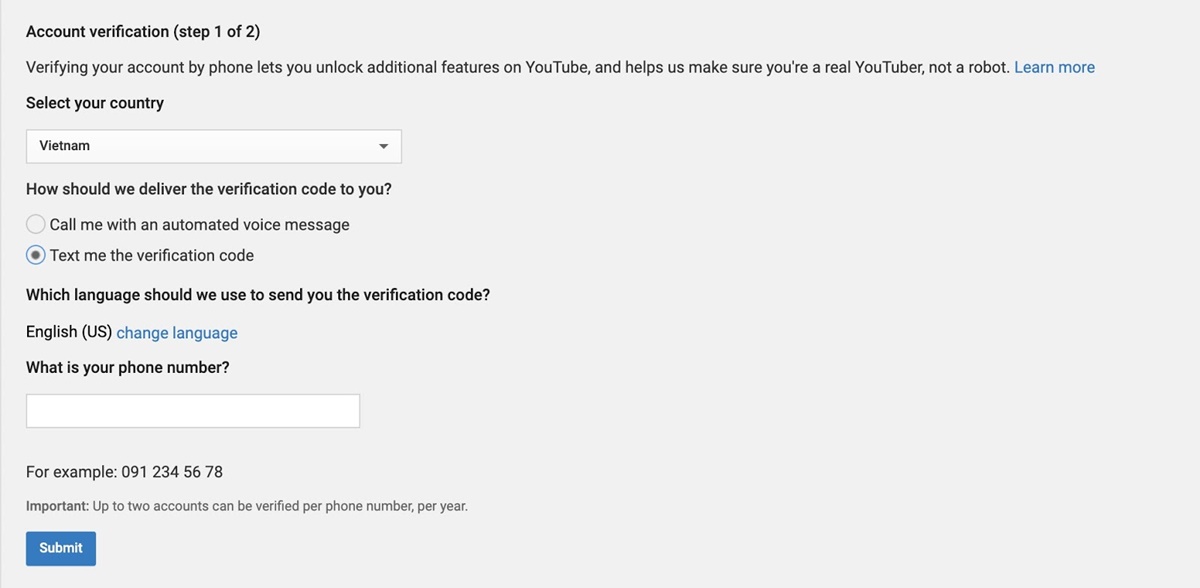Focus the phone number input field
This screenshot has width=1200, height=588.
193,411
